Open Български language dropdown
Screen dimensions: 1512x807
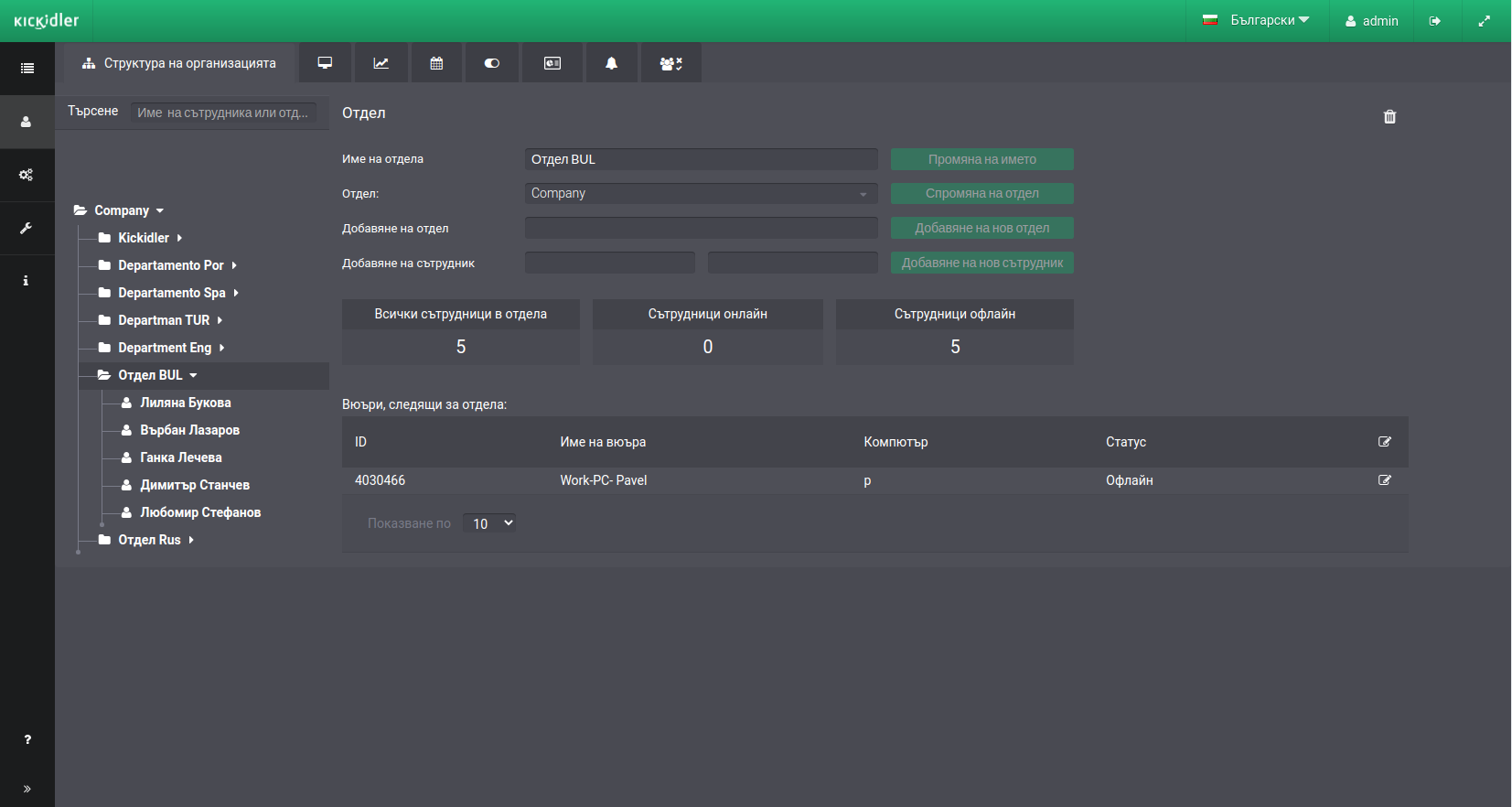[x=1256, y=20]
